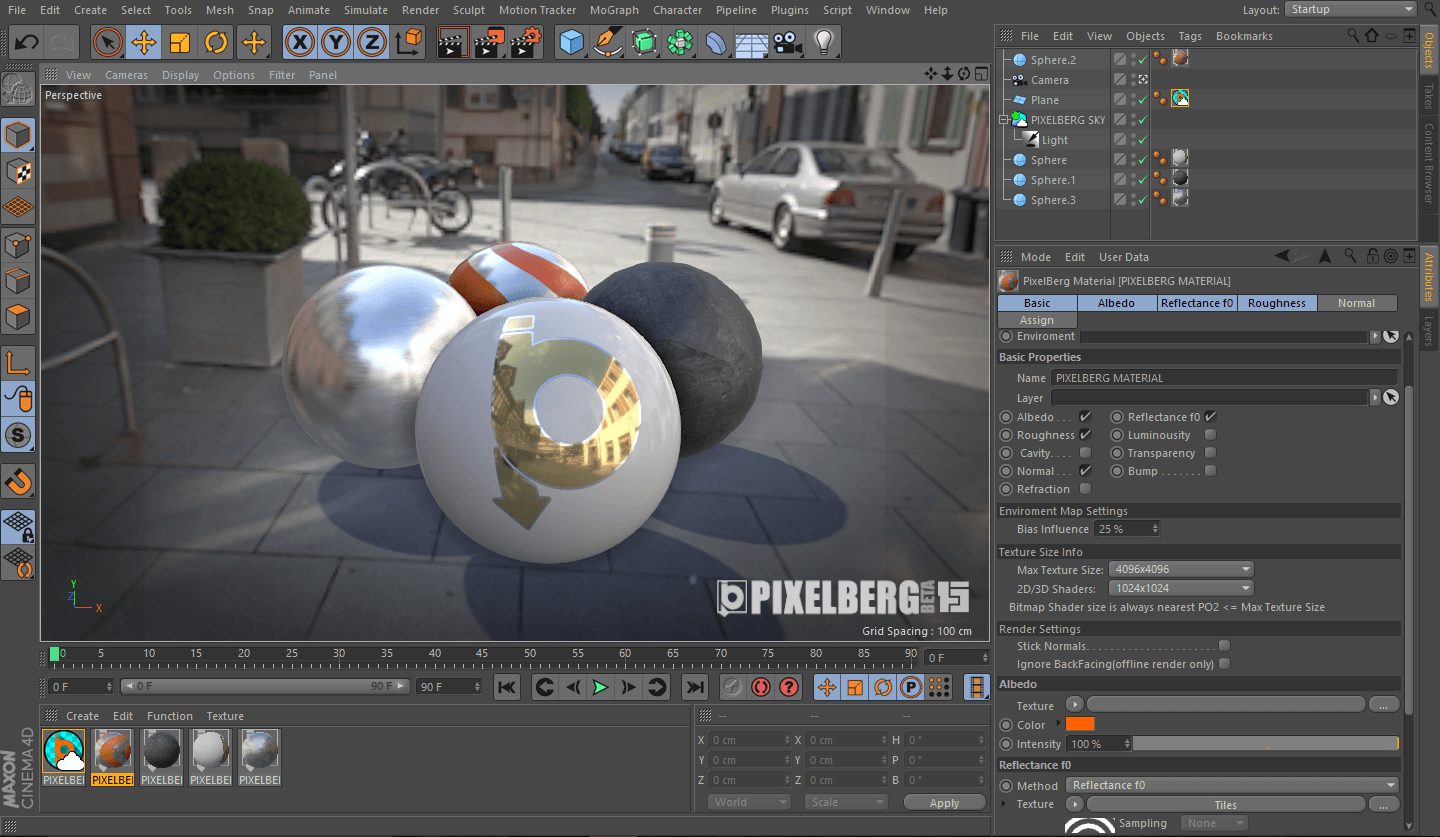Open the MoGraph menu

(613, 10)
